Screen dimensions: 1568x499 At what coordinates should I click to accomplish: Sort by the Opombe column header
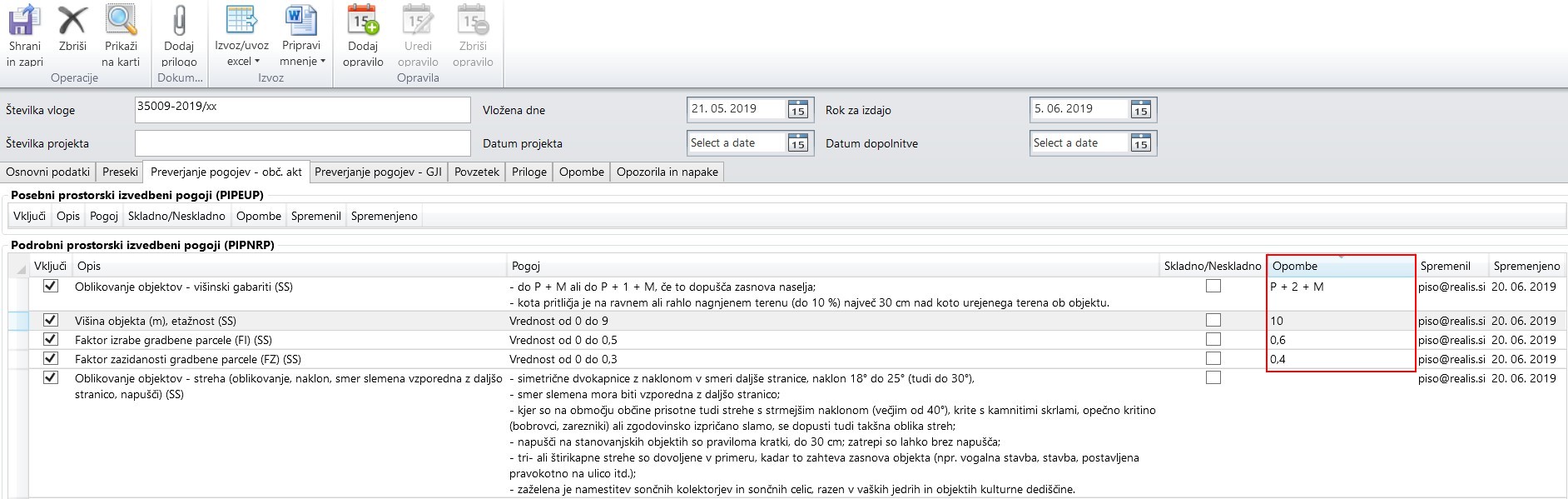click(x=1339, y=266)
